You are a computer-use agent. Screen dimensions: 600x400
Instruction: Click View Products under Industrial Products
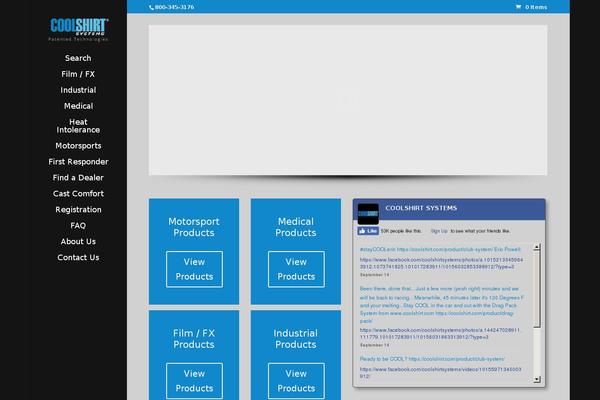(296, 381)
